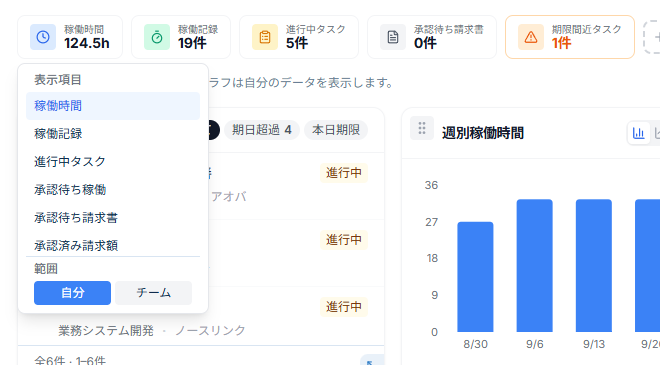Click the 業務システム開発 project text
The width and height of the screenshot is (660, 365).
pos(106,331)
